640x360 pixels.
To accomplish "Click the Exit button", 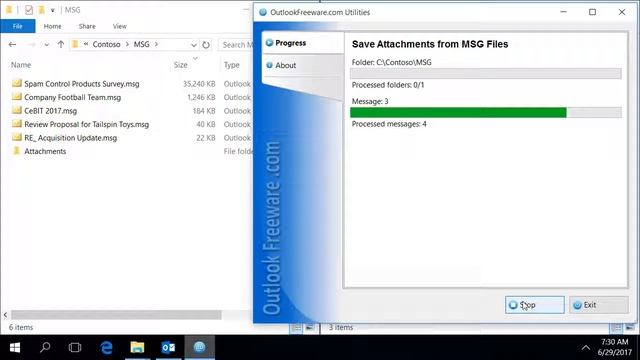I will 598,305.
